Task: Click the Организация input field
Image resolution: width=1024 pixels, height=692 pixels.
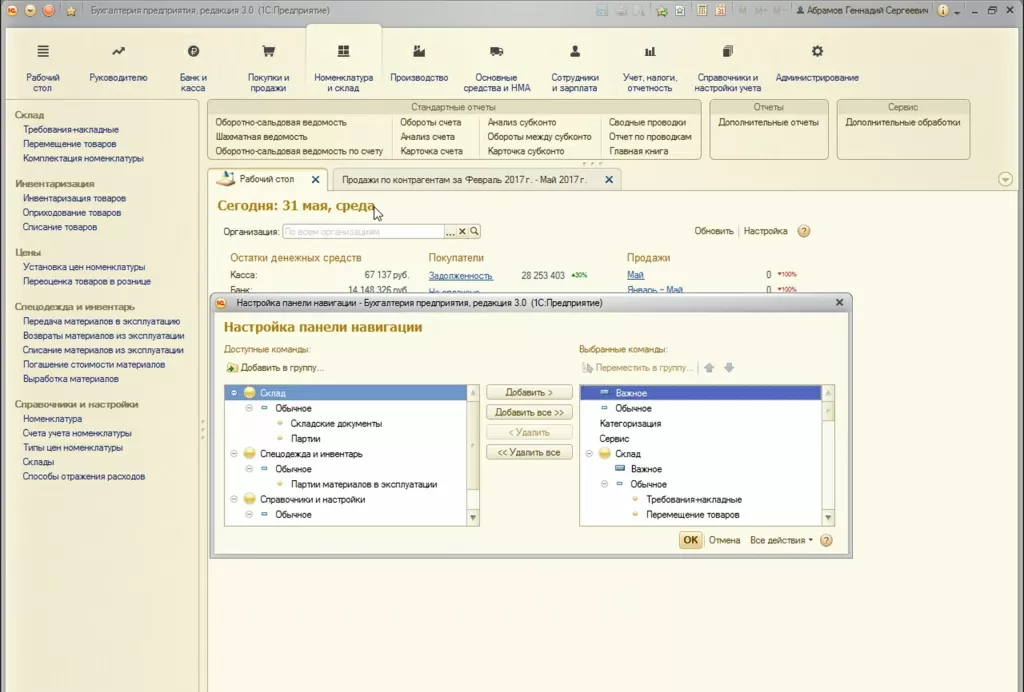Action: tap(362, 231)
